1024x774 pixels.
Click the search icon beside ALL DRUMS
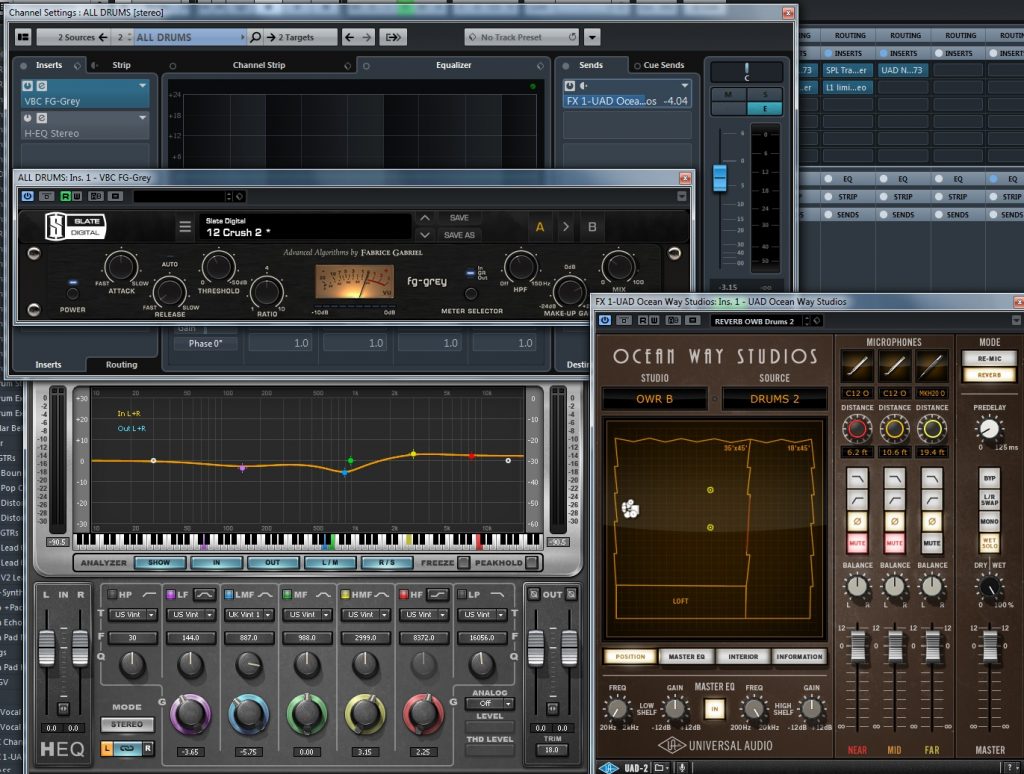coord(256,37)
